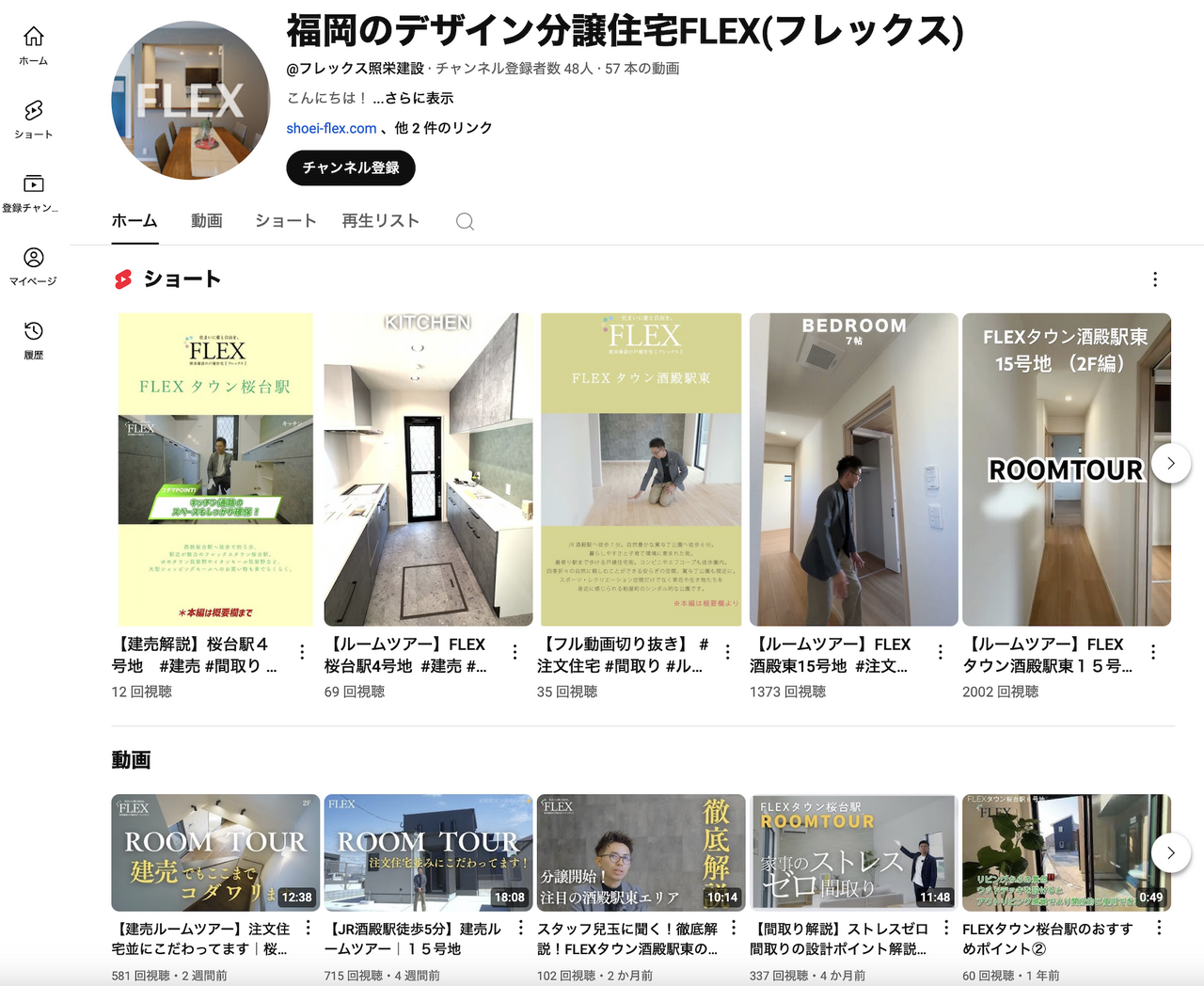This screenshot has width=1204, height=986.
Task: Open title スタッフ児玉に聞く！徹底解説
Action: tap(627, 939)
